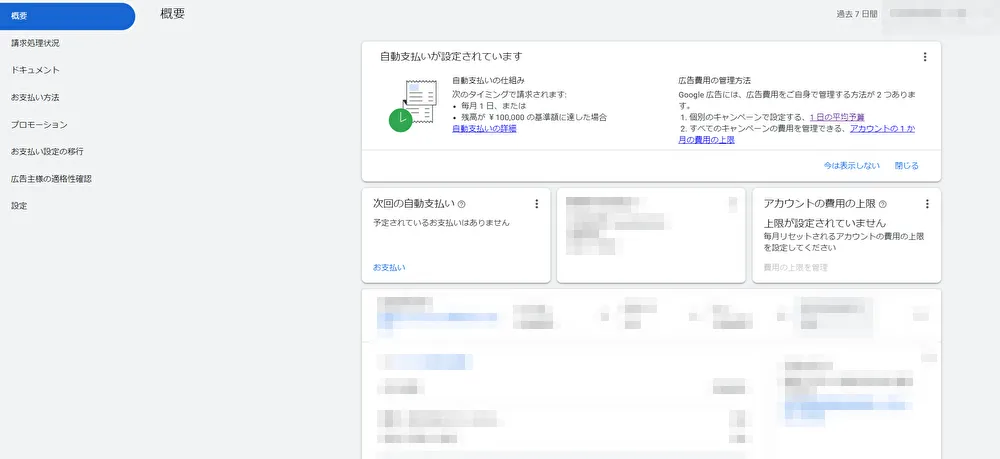This screenshot has height=459, width=1000.
Task: Click the receipt with clock illustration
Action: click(412, 106)
